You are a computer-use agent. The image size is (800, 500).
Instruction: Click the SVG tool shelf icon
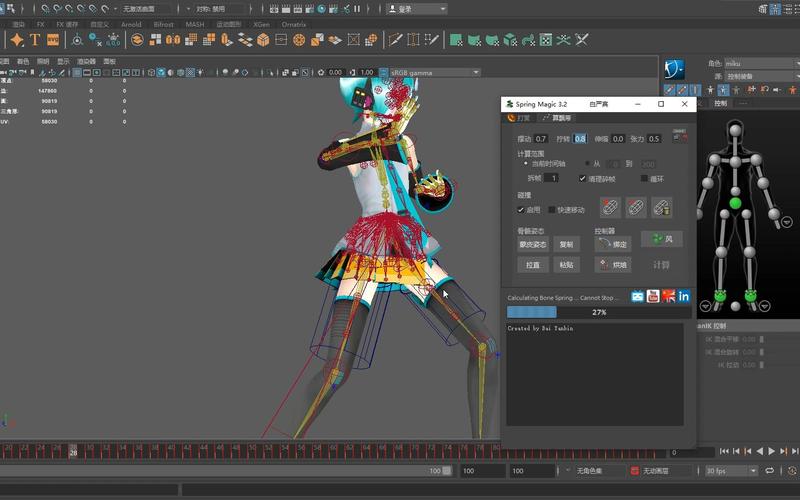tap(53, 40)
